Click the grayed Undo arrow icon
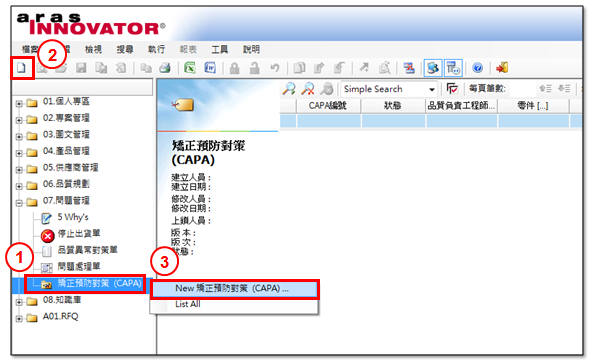 pyautogui.click(x=275, y=68)
